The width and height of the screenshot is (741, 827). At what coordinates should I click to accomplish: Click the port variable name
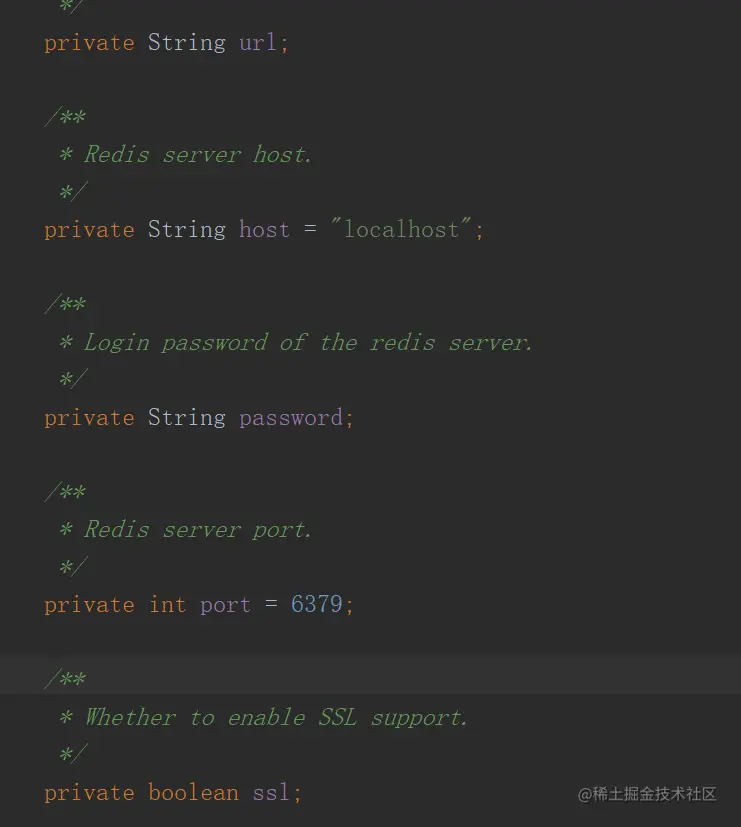[x=225, y=605]
